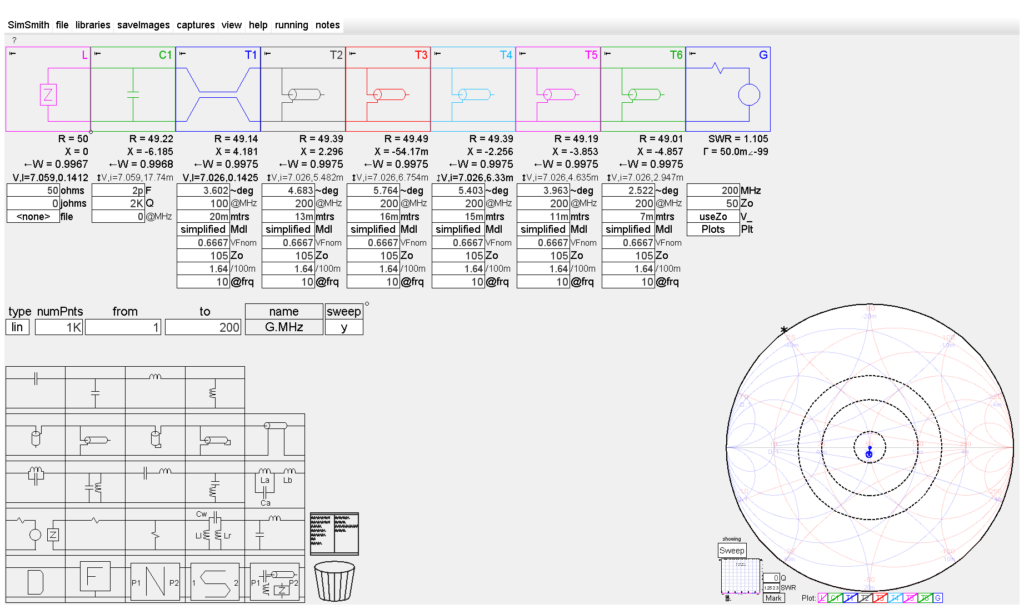Screen dimensions: 1024x609
Task: Click the sweep numPnts 1K field
Action: (59, 327)
